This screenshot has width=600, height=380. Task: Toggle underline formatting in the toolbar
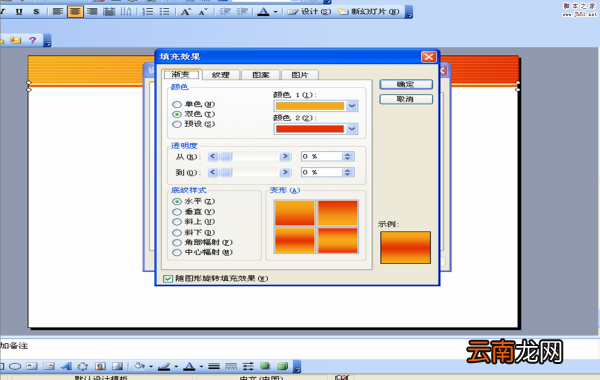click(19, 11)
